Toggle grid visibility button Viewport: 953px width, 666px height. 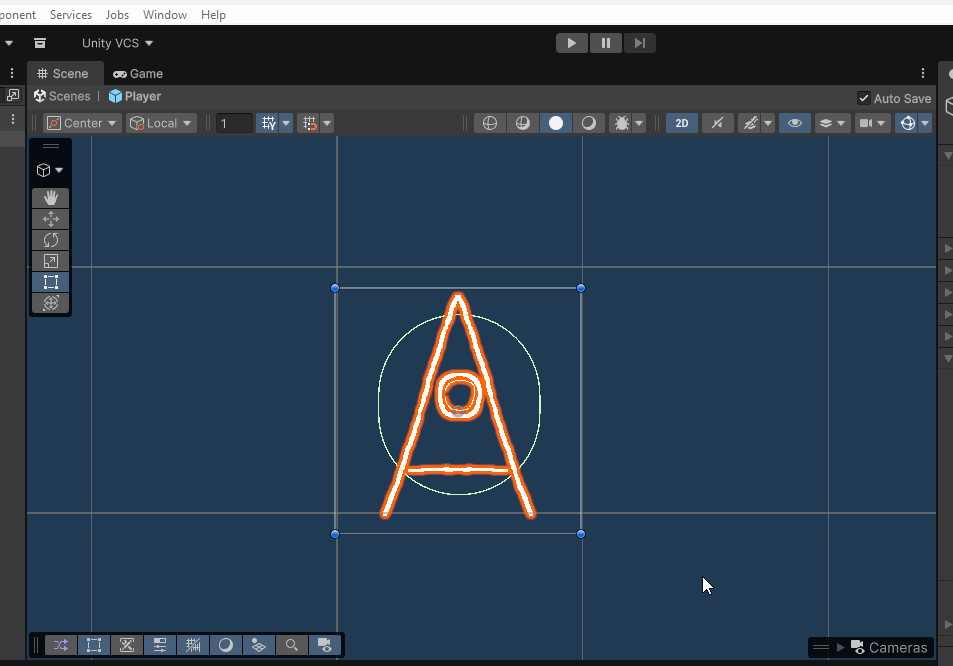click(268, 123)
